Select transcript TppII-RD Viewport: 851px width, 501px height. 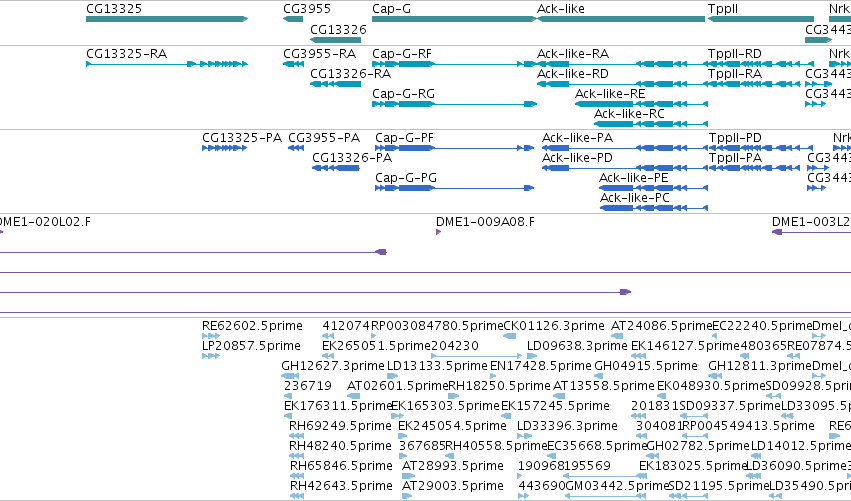click(x=734, y=54)
